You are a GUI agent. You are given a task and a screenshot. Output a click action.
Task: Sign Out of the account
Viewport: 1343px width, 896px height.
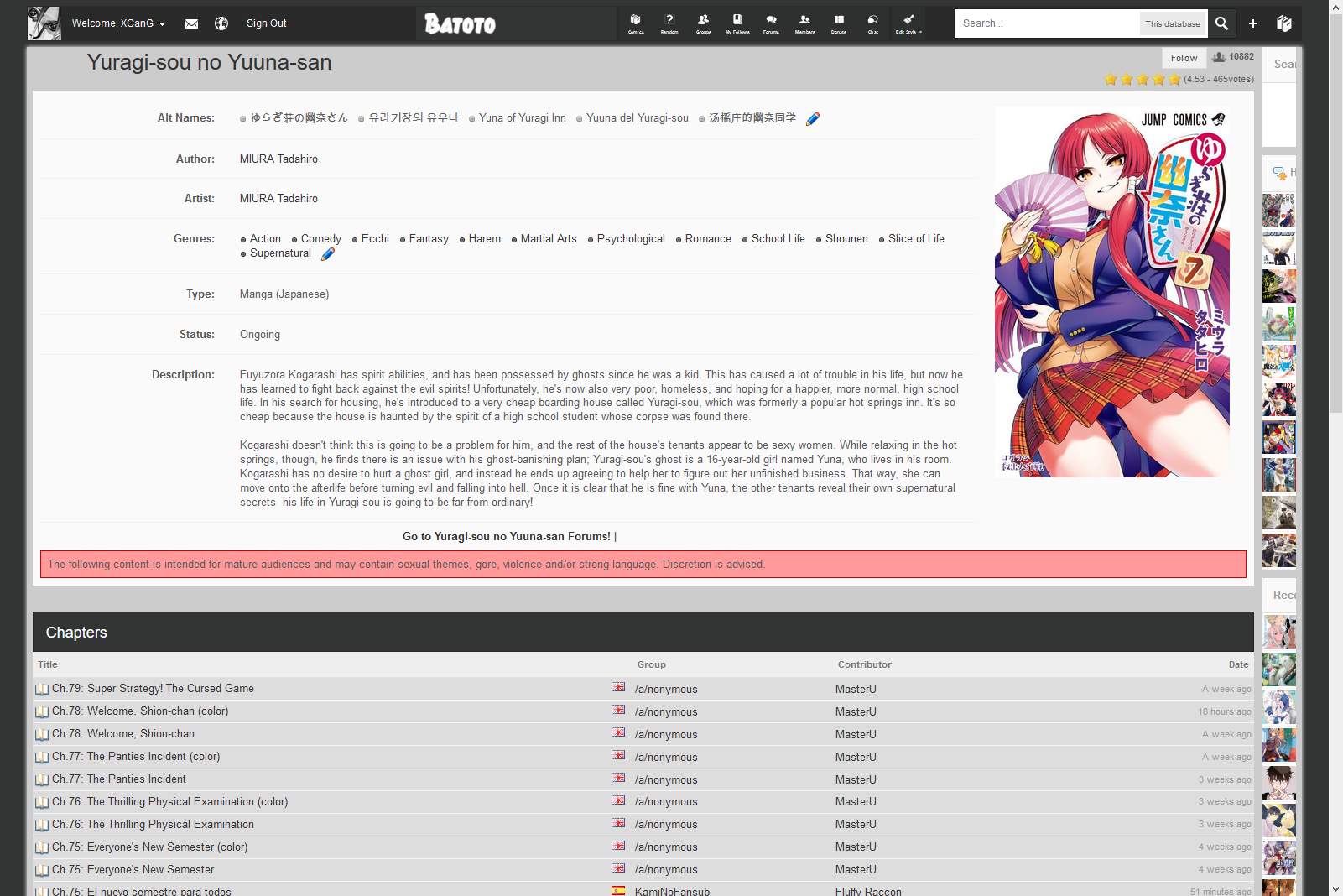coord(266,23)
